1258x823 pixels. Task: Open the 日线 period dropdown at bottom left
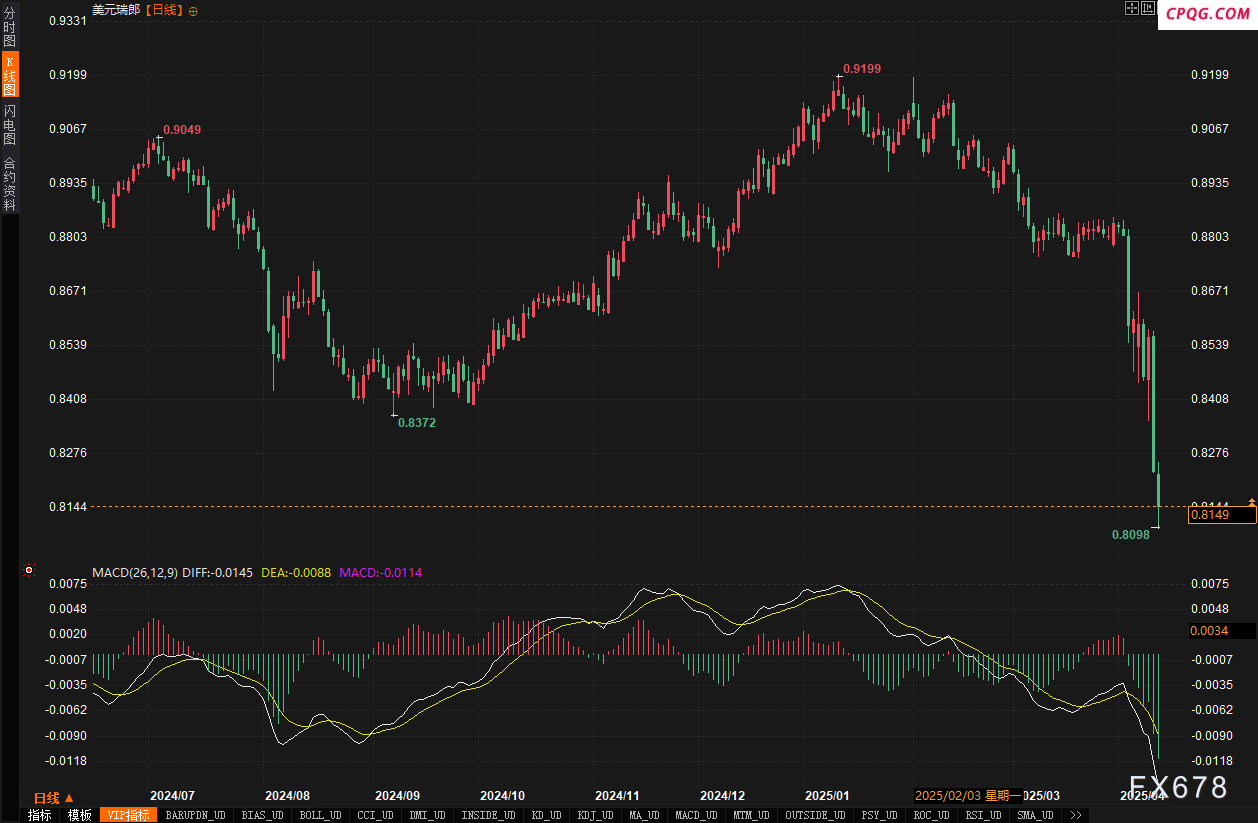[x=53, y=797]
